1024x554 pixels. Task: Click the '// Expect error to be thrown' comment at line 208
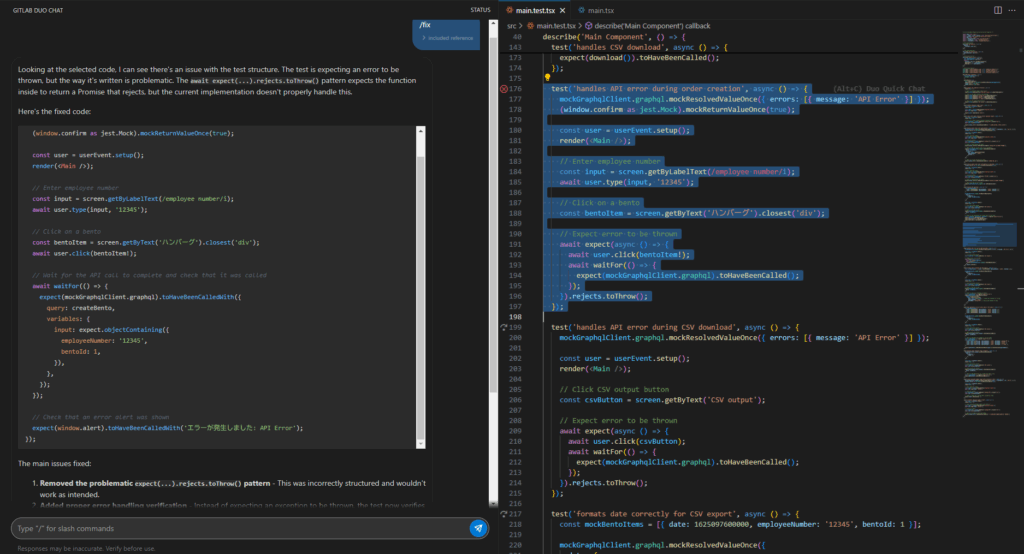618,421
